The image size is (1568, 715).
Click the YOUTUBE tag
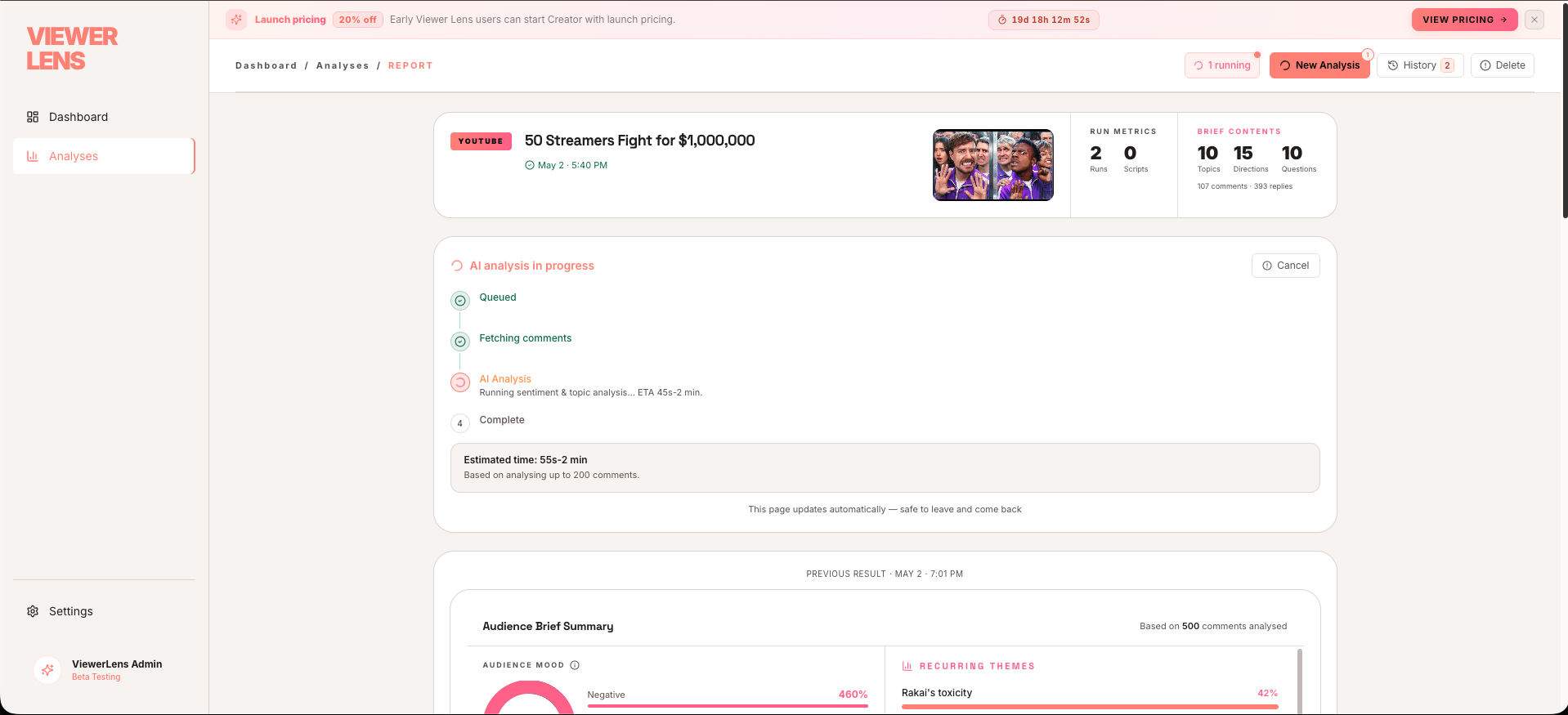click(x=481, y=141)
